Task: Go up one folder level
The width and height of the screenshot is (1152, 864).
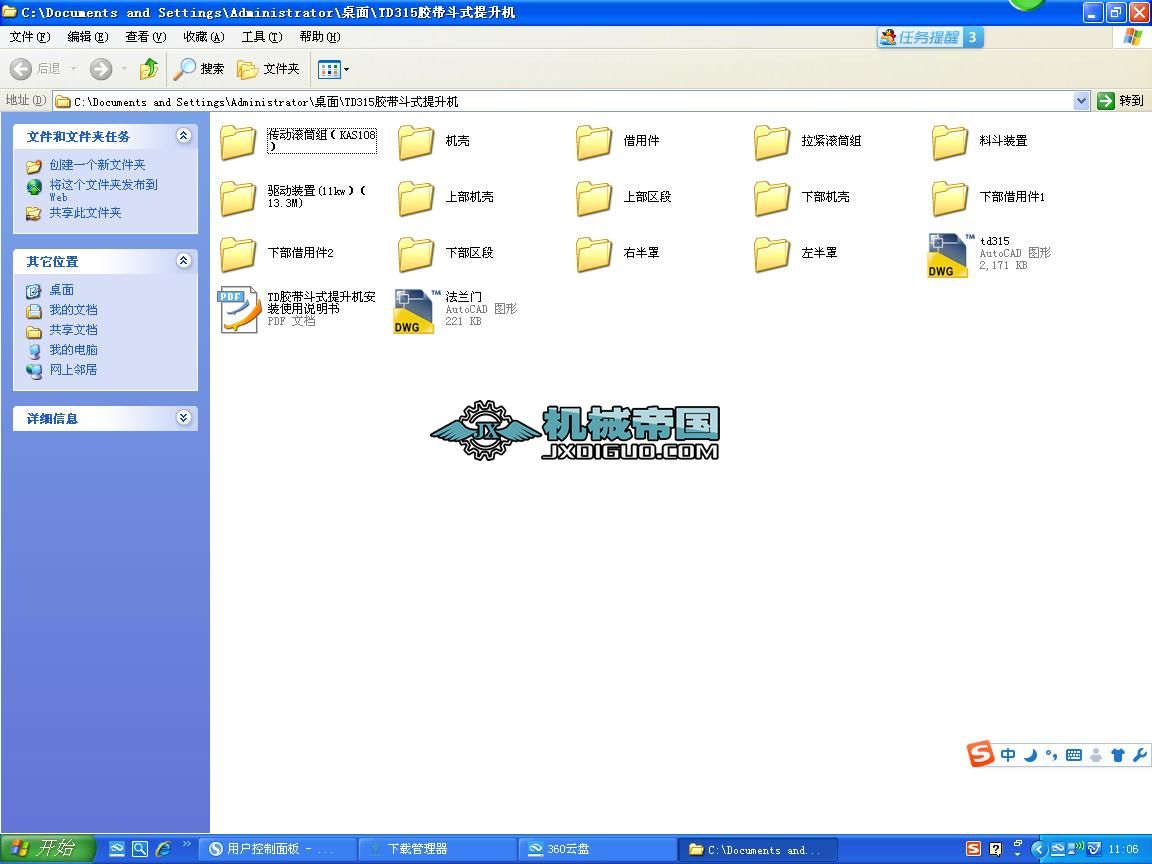Action: (x=148, y=69)
